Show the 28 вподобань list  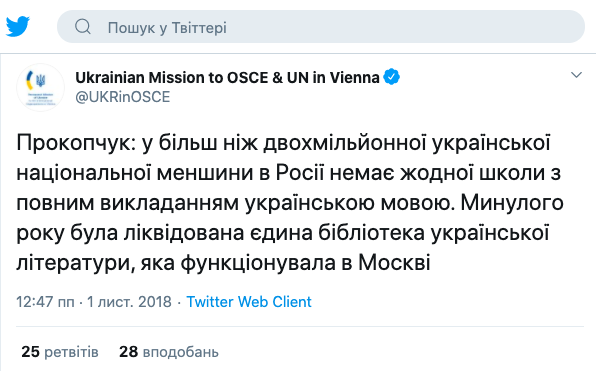(169, 352)
